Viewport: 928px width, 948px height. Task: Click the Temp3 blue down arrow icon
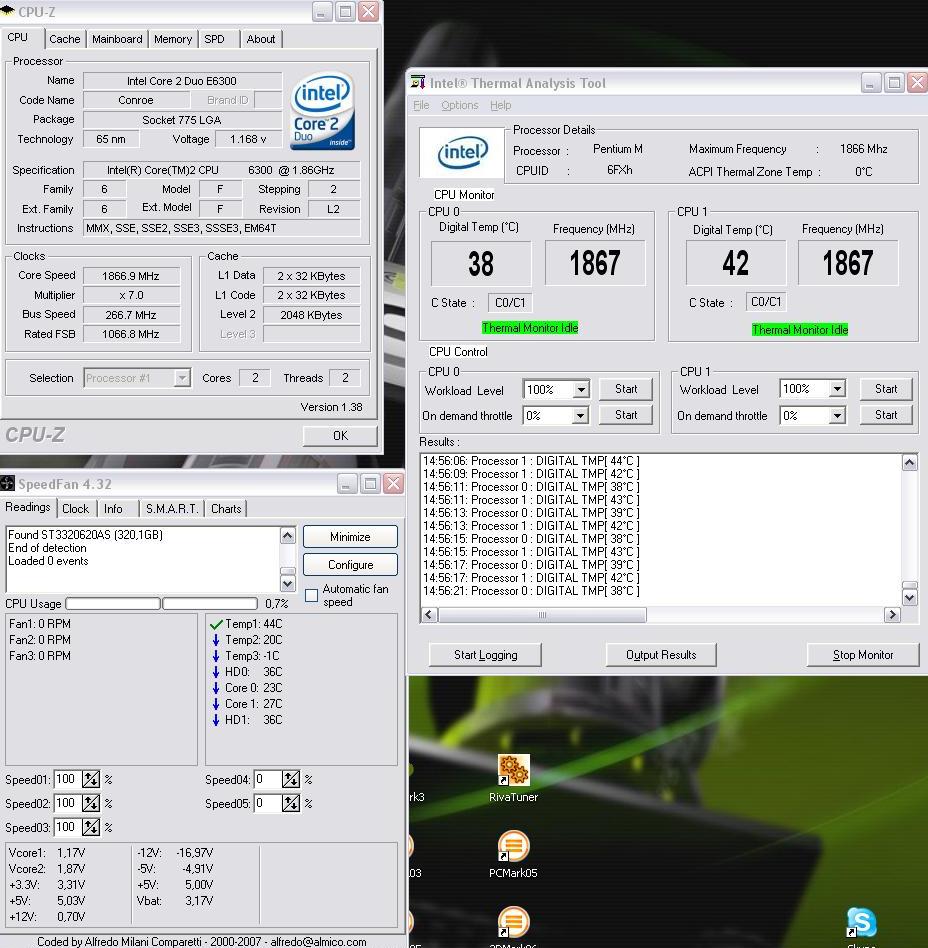[x=216, y=656]
